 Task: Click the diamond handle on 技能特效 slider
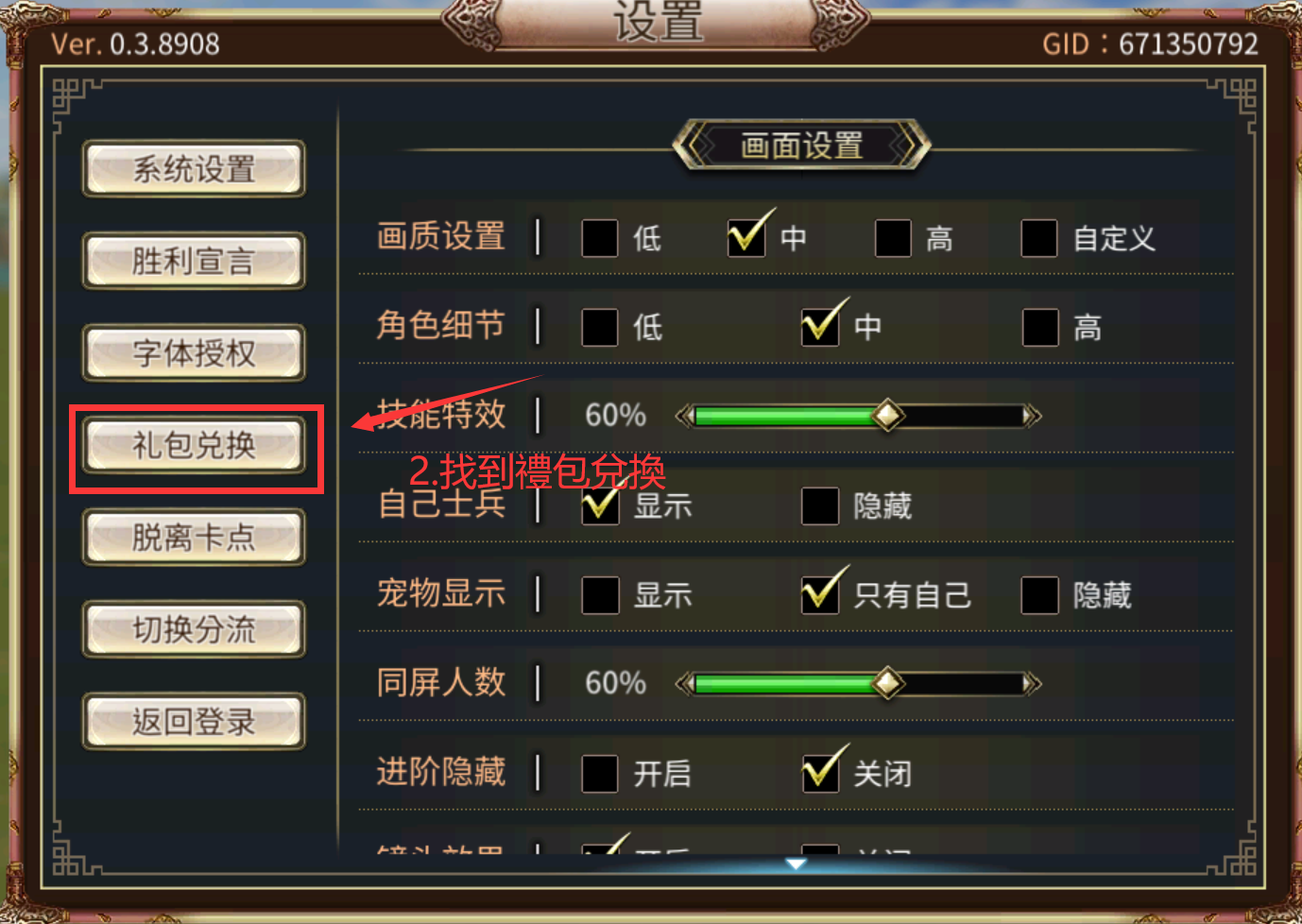[x=887, y=415]
